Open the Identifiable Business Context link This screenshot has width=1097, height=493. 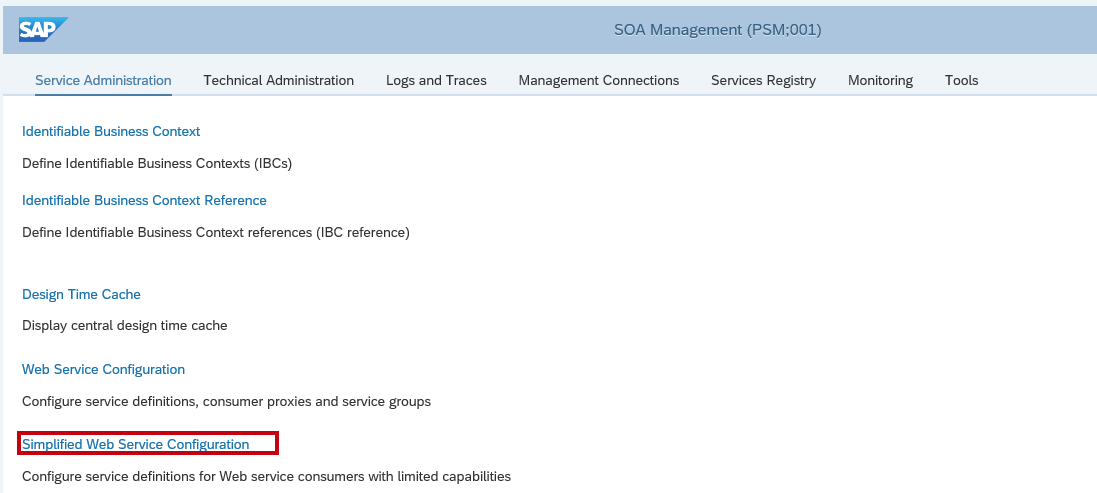111,131
